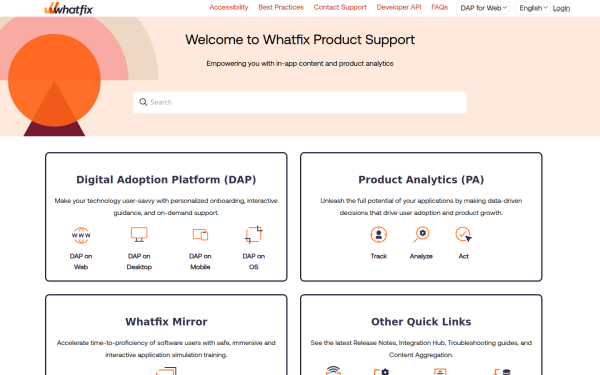
Task: Click the Digital Adoption Platform (DAP) heading
Action: [166, 179]
